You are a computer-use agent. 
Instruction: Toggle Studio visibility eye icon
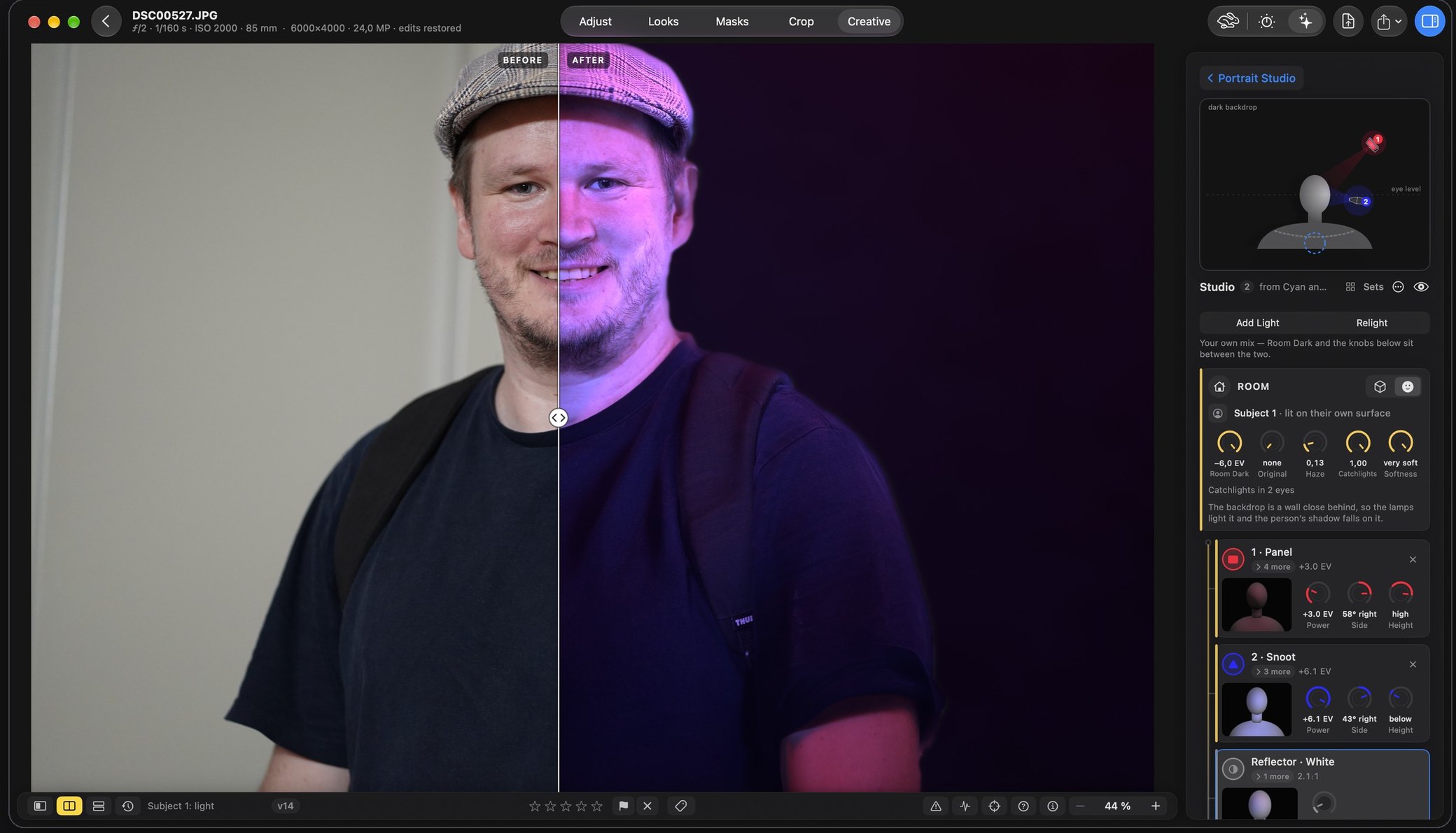coord(1421,287)
